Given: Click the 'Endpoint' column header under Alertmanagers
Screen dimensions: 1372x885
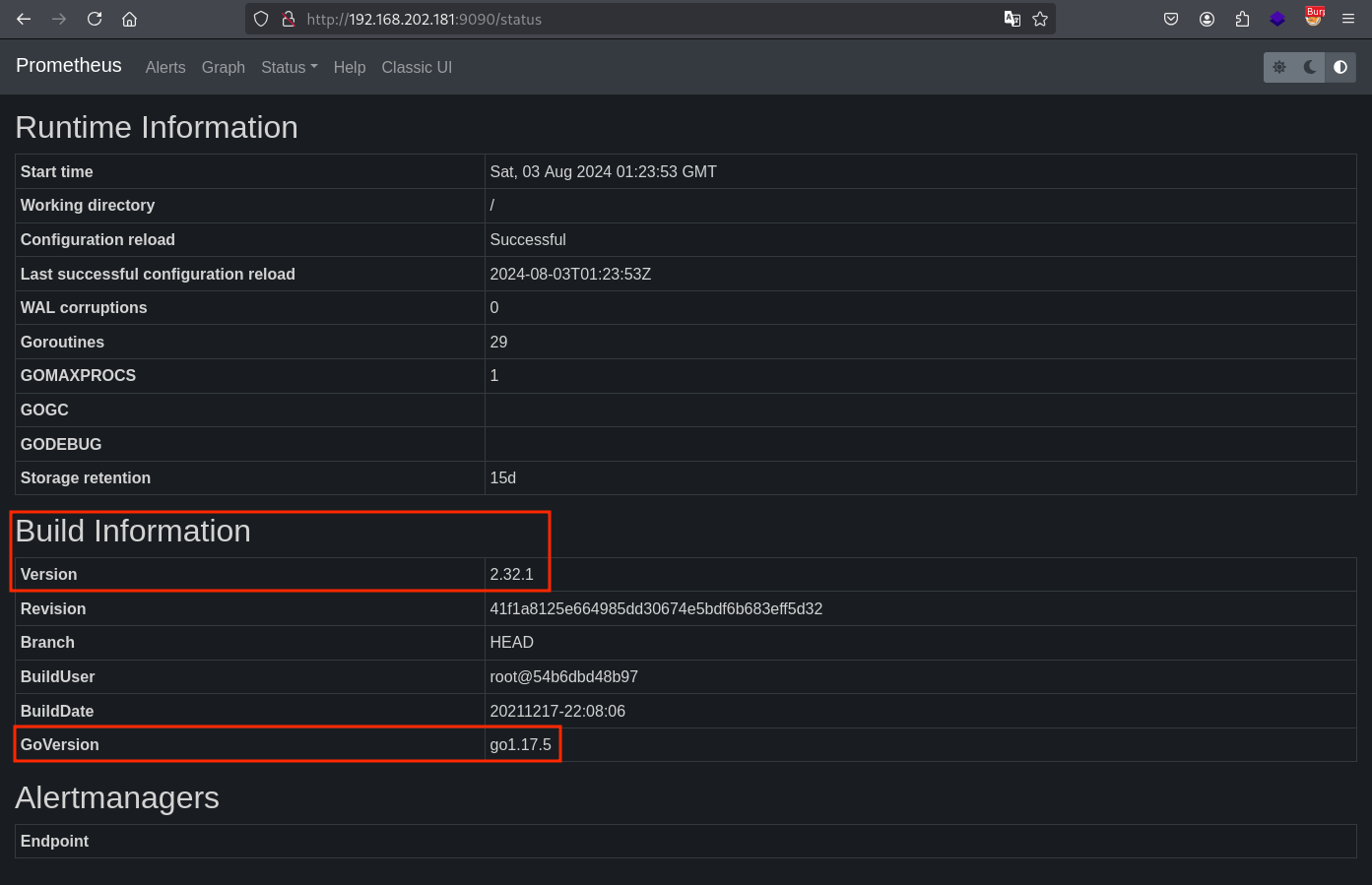Looking at the screenshot, I should tap(54, 841).
